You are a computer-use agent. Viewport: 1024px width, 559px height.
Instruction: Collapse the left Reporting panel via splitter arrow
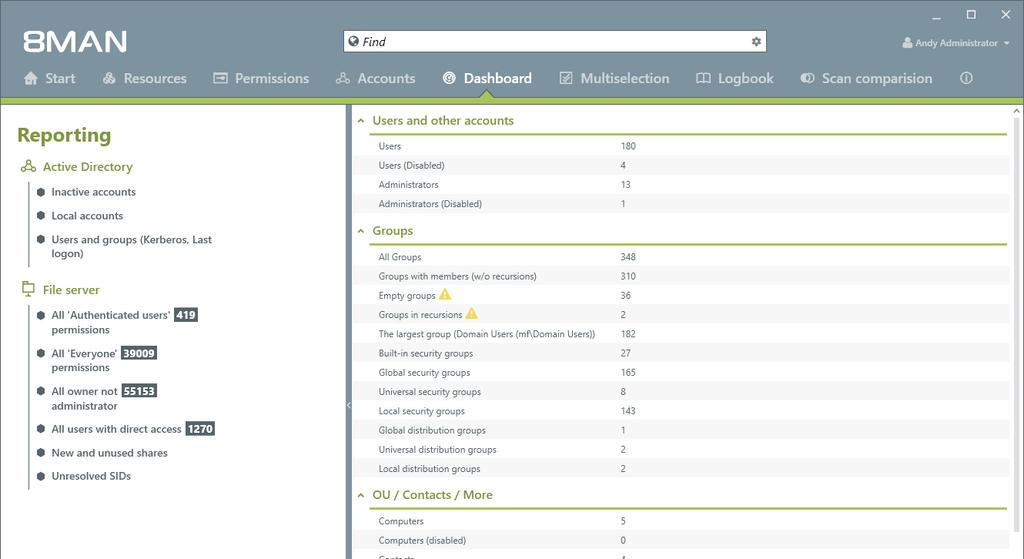point(349,405)
